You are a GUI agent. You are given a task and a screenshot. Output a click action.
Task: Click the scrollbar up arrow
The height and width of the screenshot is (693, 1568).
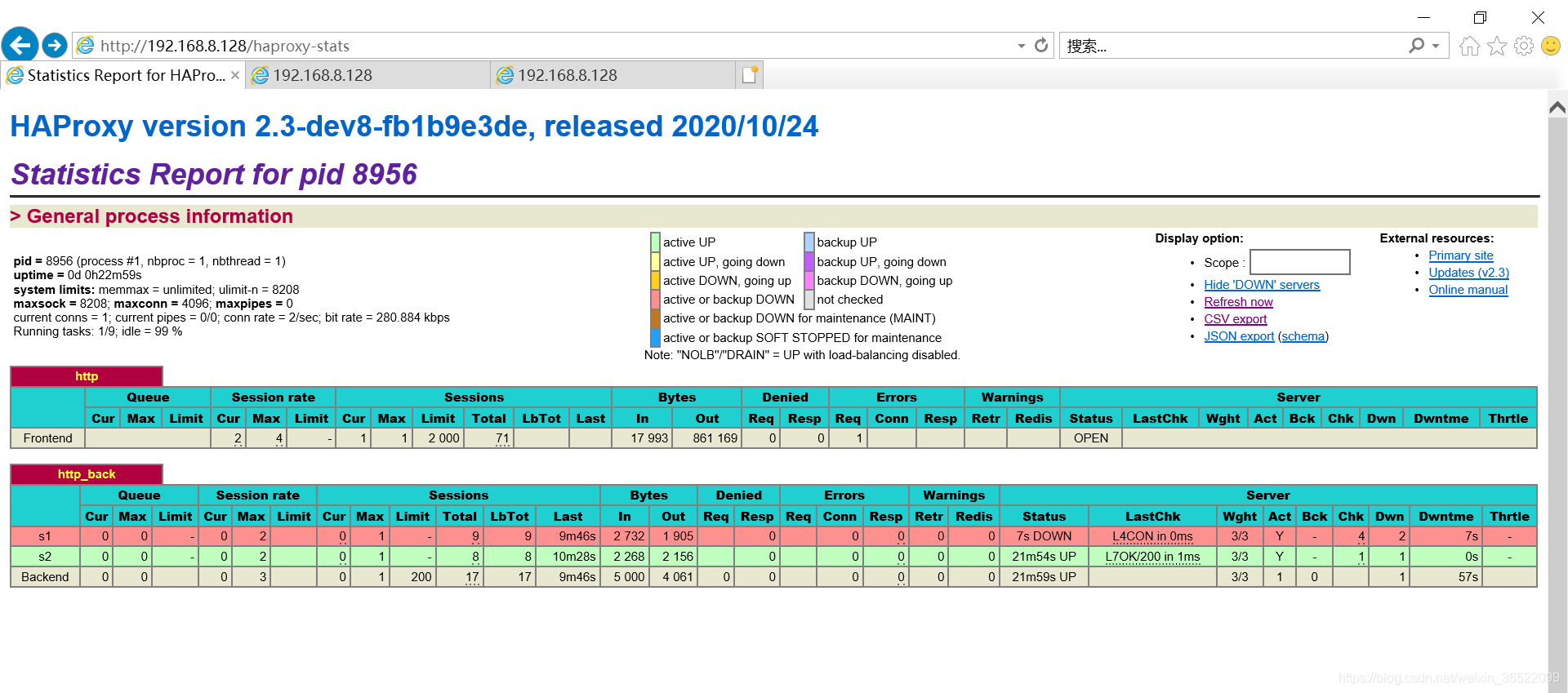1557,107
